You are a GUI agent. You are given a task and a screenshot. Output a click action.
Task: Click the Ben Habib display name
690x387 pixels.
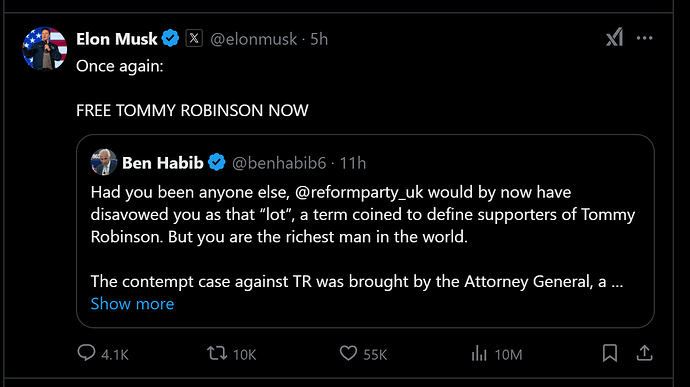click(x=163, y=163)
